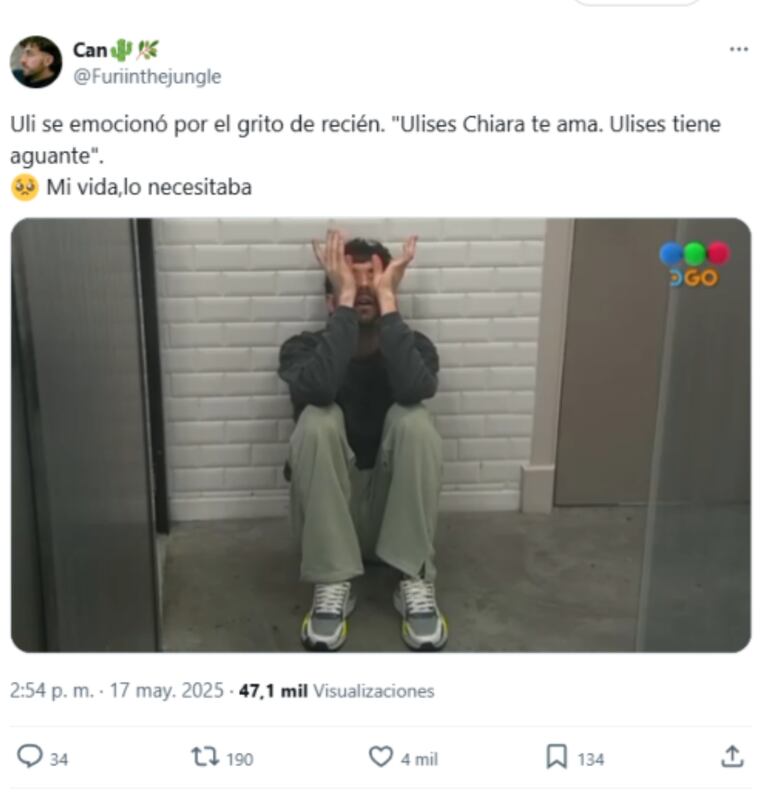Click the Telefe GO logo in image

[x=694, y=264]
